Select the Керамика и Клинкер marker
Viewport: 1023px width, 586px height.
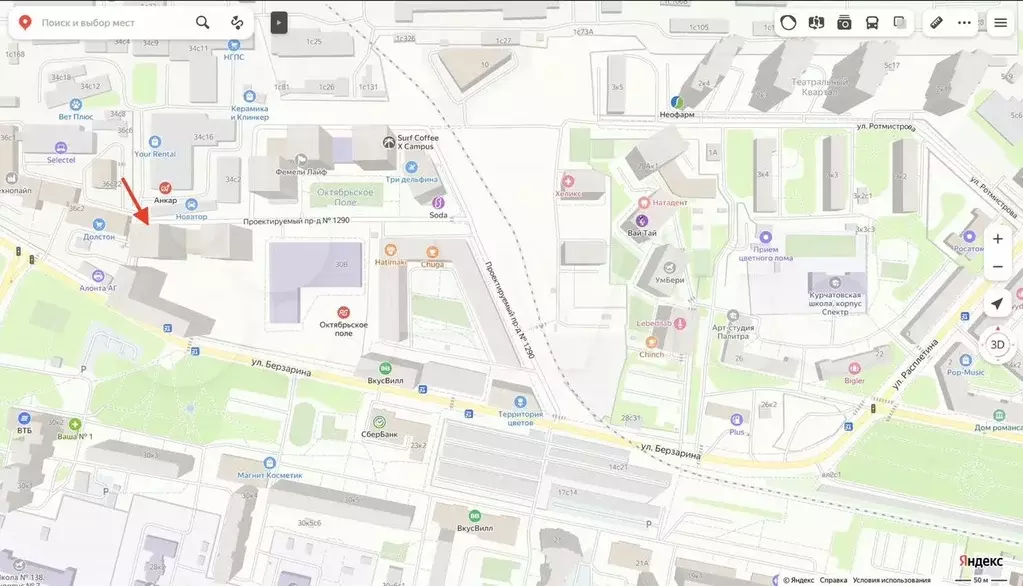click(x=249, y=97)
